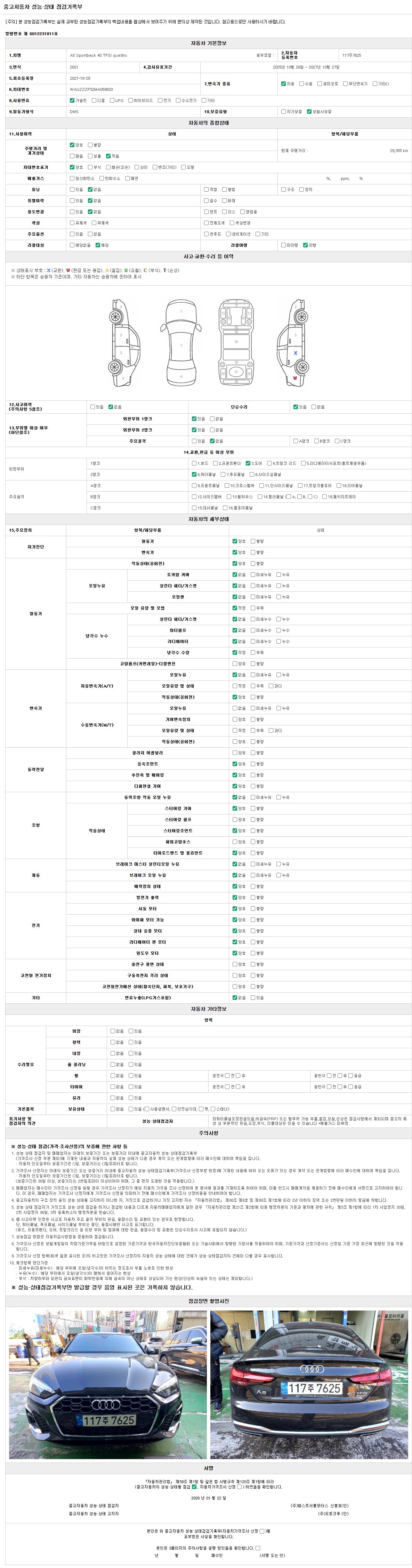The height and width of the screenshot is (1568, 412).
Task: Toggle the 3.도어 outer panel checkbox
Action: 248,463
